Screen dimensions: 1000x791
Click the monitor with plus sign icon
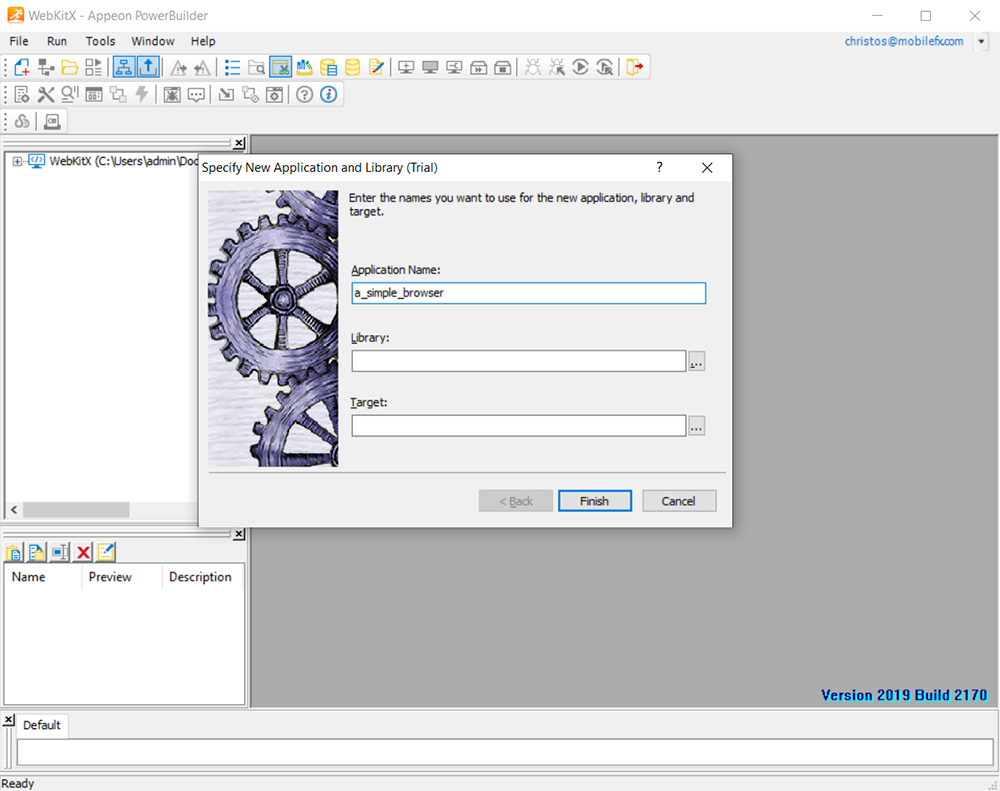pos(406,67)
